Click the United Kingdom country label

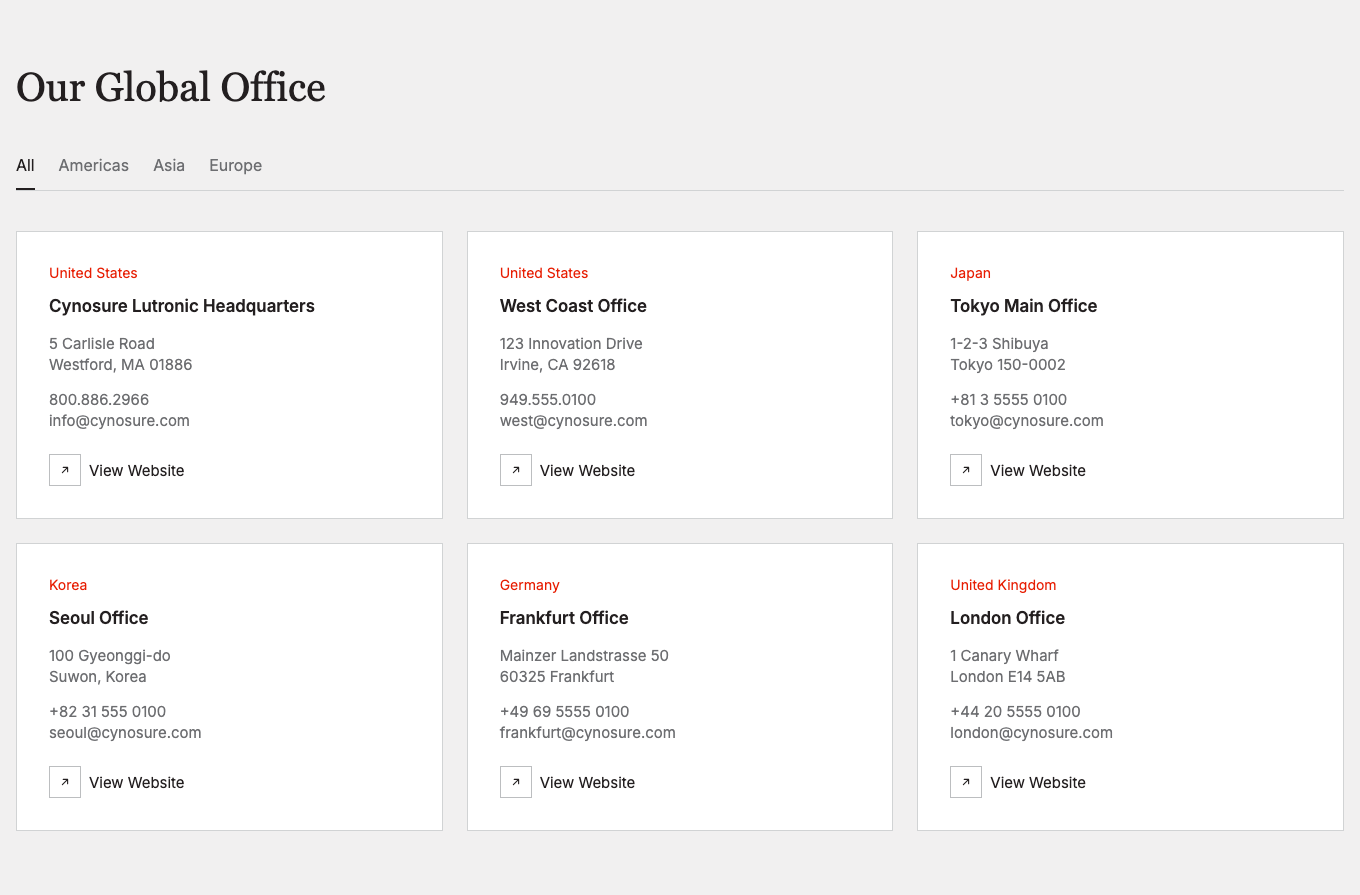pos(1003,585)
